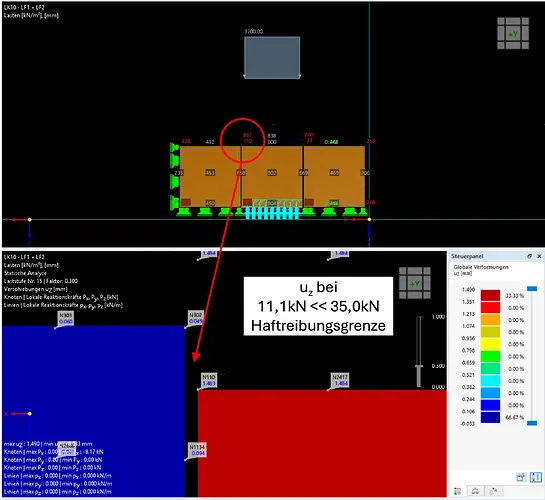Select the yellow legend color swatch
Viewport: 545px width, 500px height.
point(490,344)
